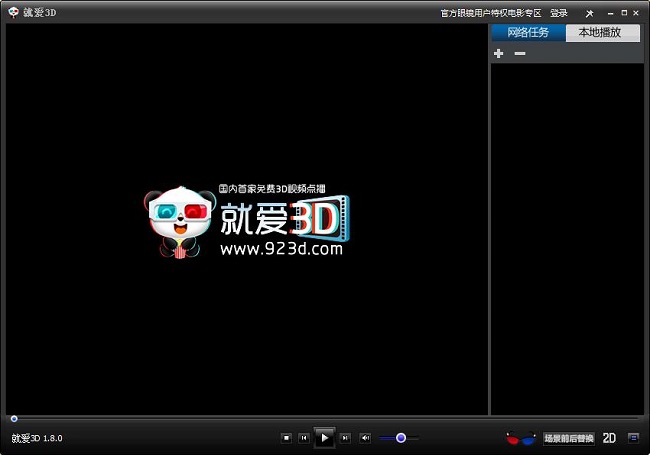Switch to the 本地播放 tab
This screenshot has width=650, height=455.
602,32
